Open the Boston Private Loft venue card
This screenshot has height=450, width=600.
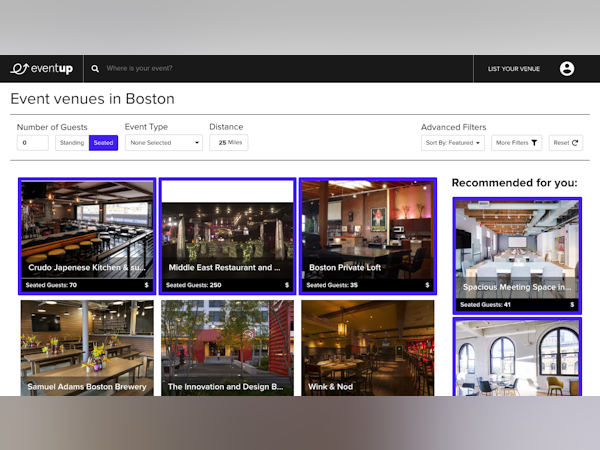pos(368,236)
